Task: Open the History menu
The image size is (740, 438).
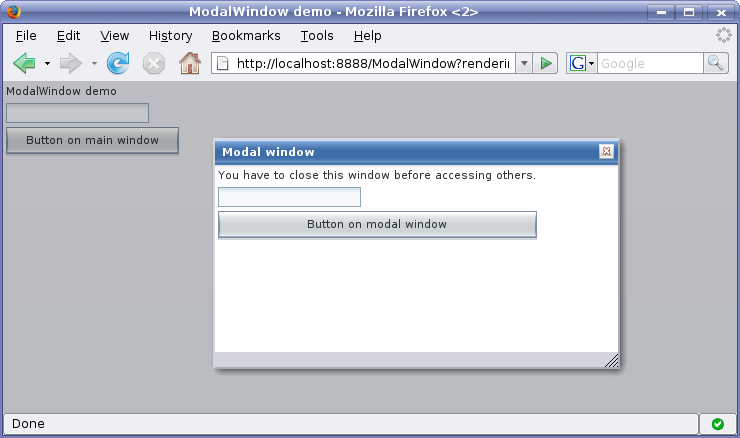Action: coord(170,36)
